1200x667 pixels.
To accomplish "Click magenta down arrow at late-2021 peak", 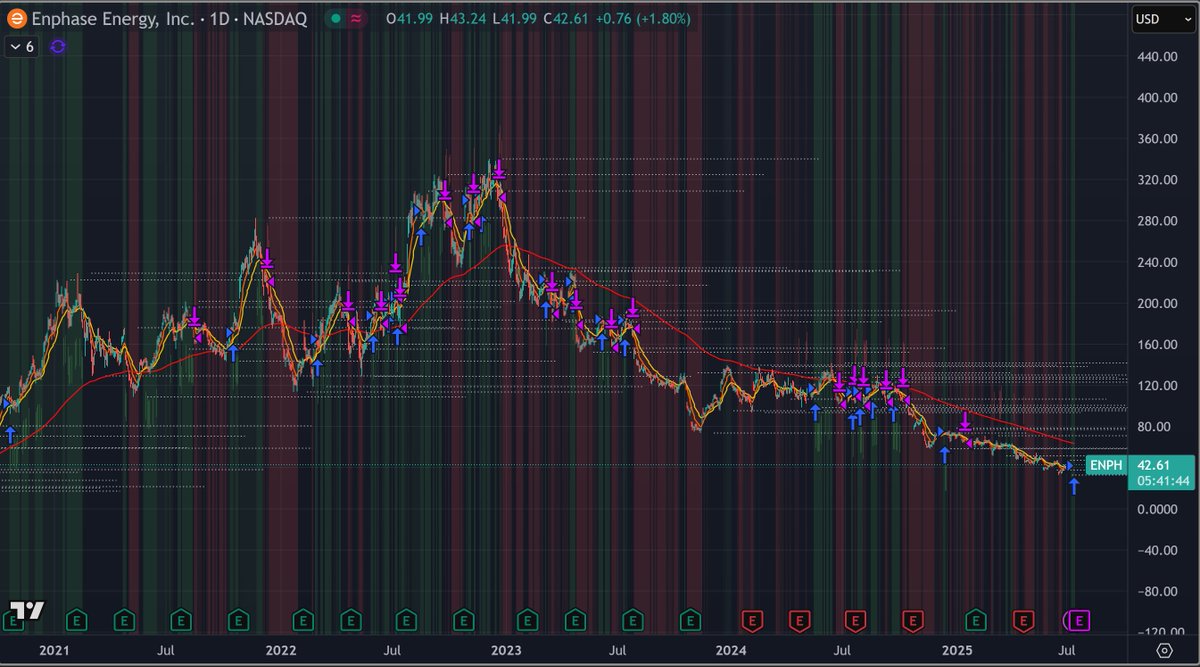I will click(x=267, y=257).
